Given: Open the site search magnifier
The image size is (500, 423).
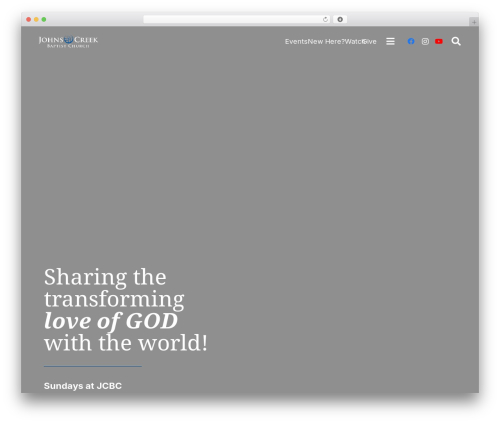Looking at the screenshot, I should pyautogui.click(x=456, y=41).
